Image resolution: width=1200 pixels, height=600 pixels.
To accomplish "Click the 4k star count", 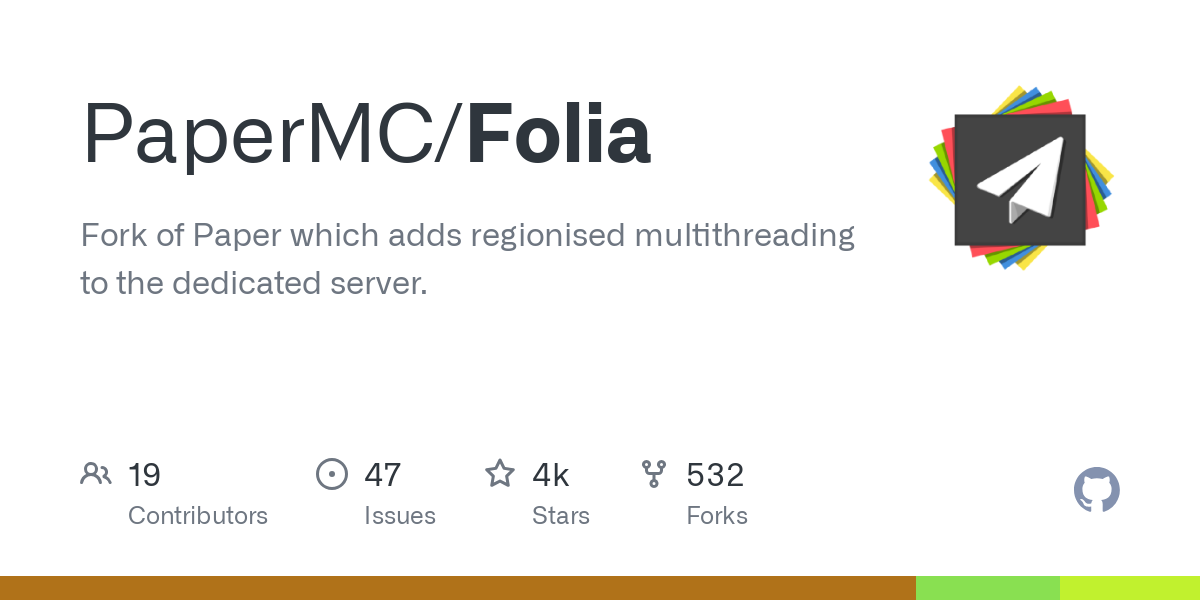I will click(551, 475).
